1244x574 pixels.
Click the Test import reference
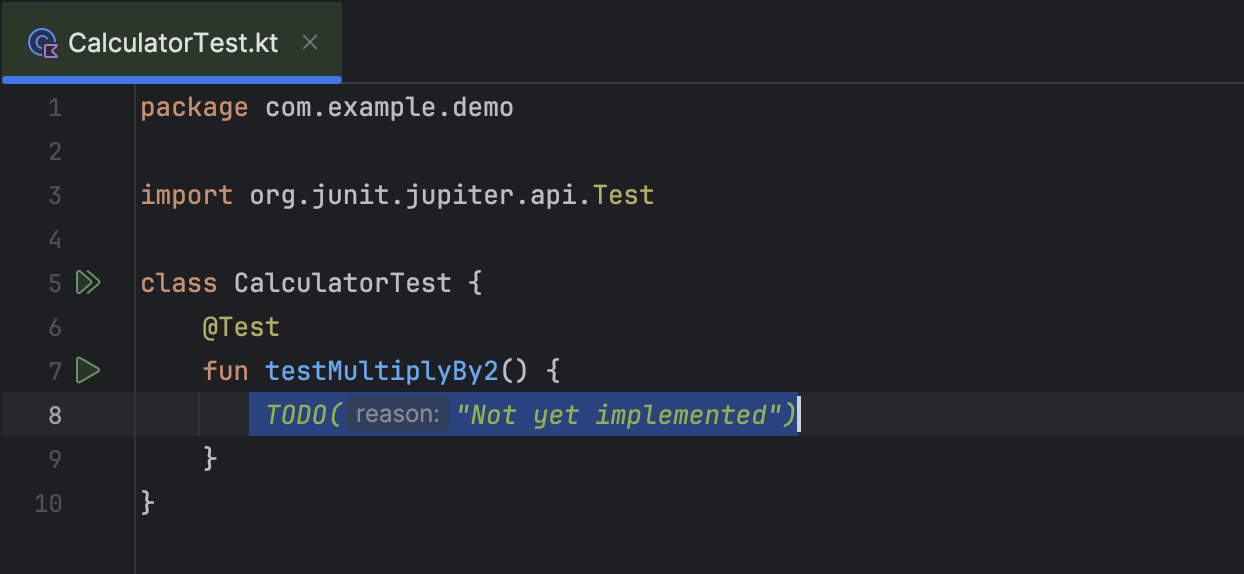(623, 195)
